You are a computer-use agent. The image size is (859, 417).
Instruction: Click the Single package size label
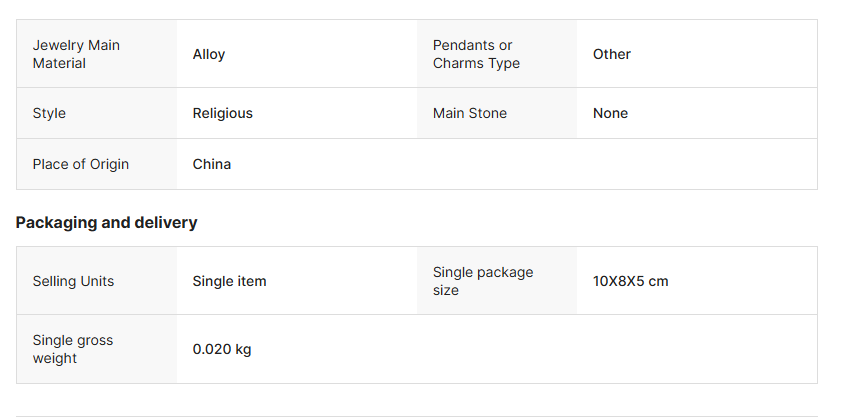483,281
